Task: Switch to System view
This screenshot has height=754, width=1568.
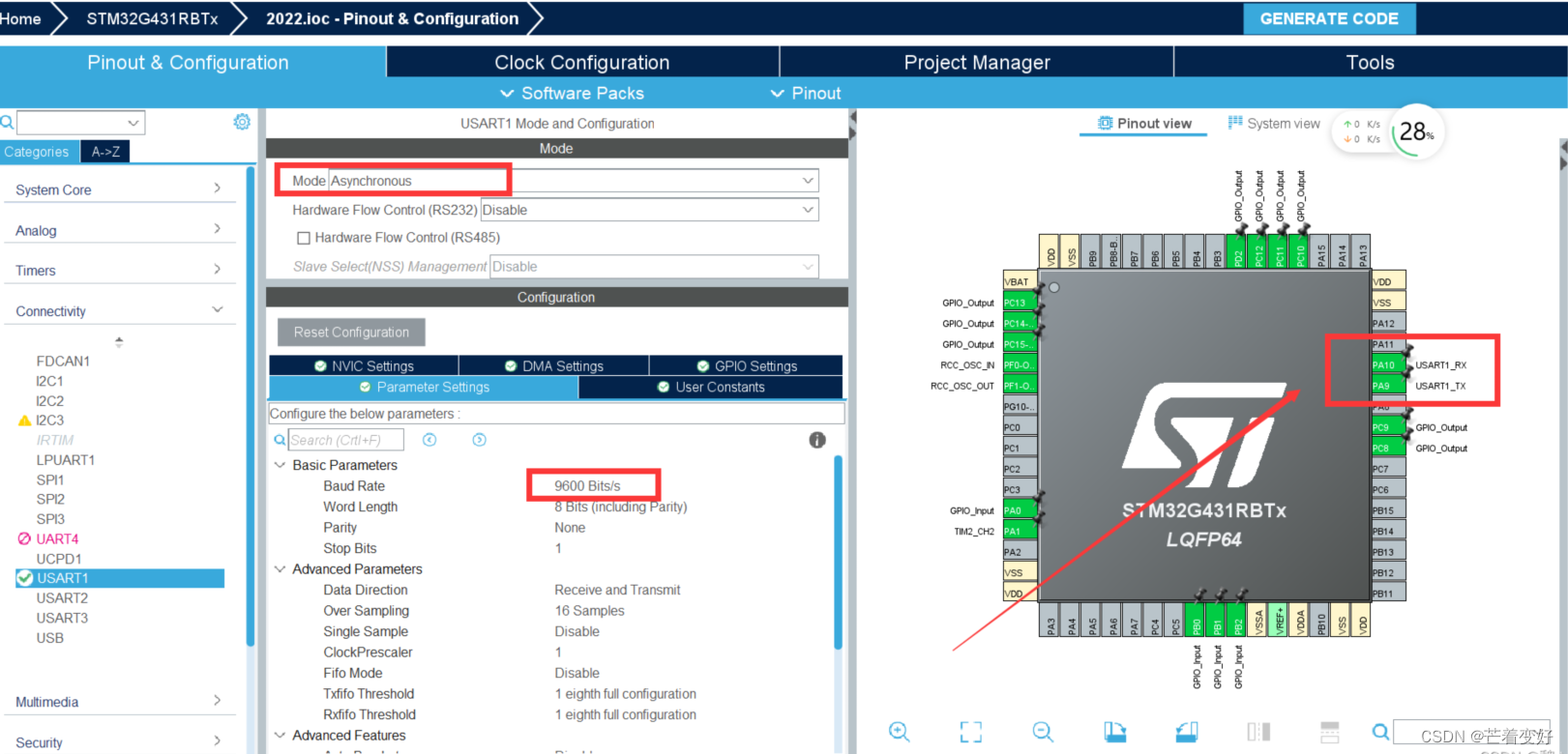Action: [x=1274, y=124]
